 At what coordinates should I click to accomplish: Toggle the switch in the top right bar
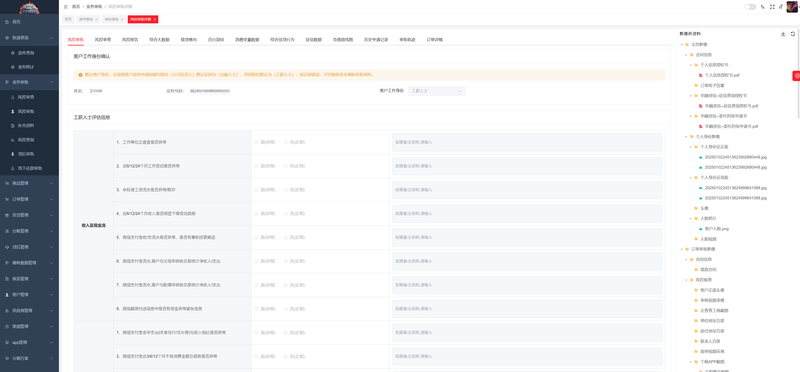tap(751, 7)
